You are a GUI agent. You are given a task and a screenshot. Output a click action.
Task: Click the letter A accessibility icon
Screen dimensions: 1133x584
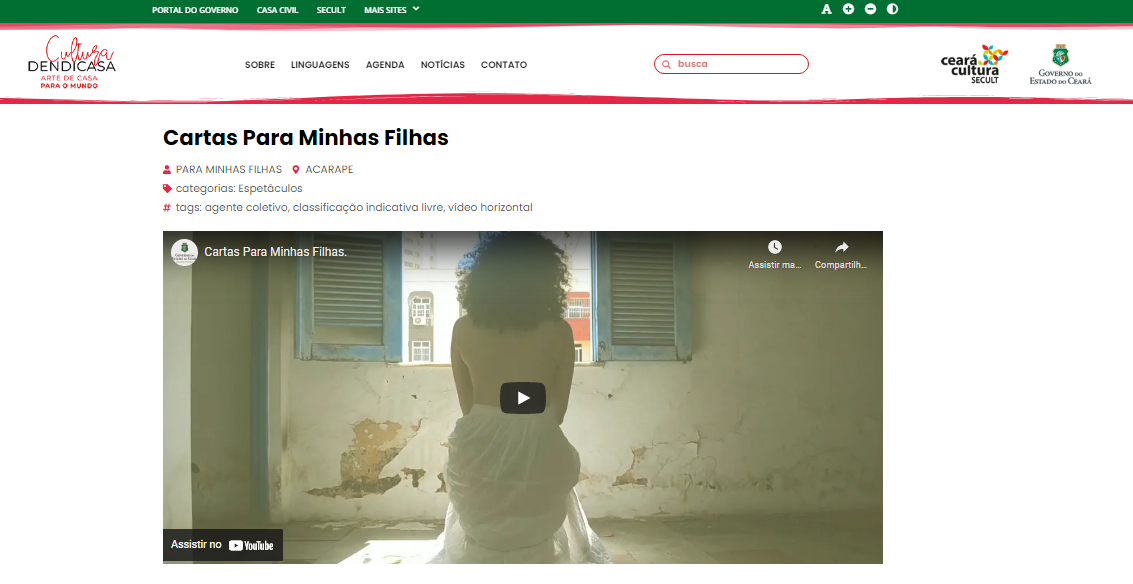pyautogui.click(x=826, y=9)
